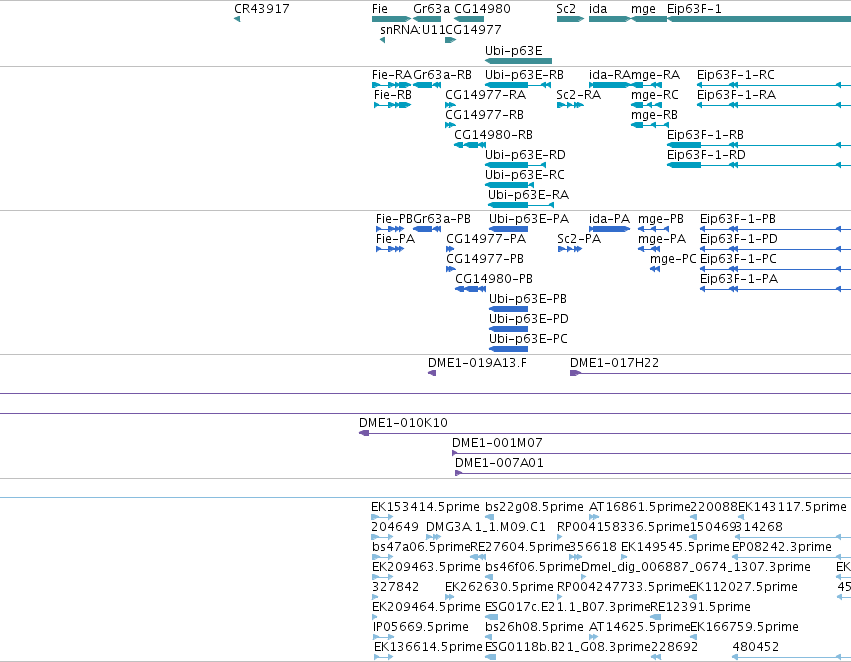Click the CG14977 gene label
This screenshot has height=662, width=851.
point(473,29)
